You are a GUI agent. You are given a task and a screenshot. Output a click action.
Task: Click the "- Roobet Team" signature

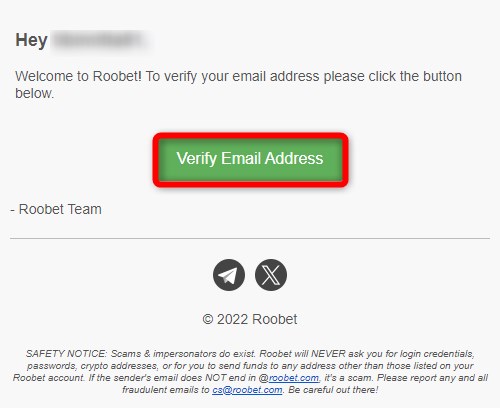[x=56, y=209]
